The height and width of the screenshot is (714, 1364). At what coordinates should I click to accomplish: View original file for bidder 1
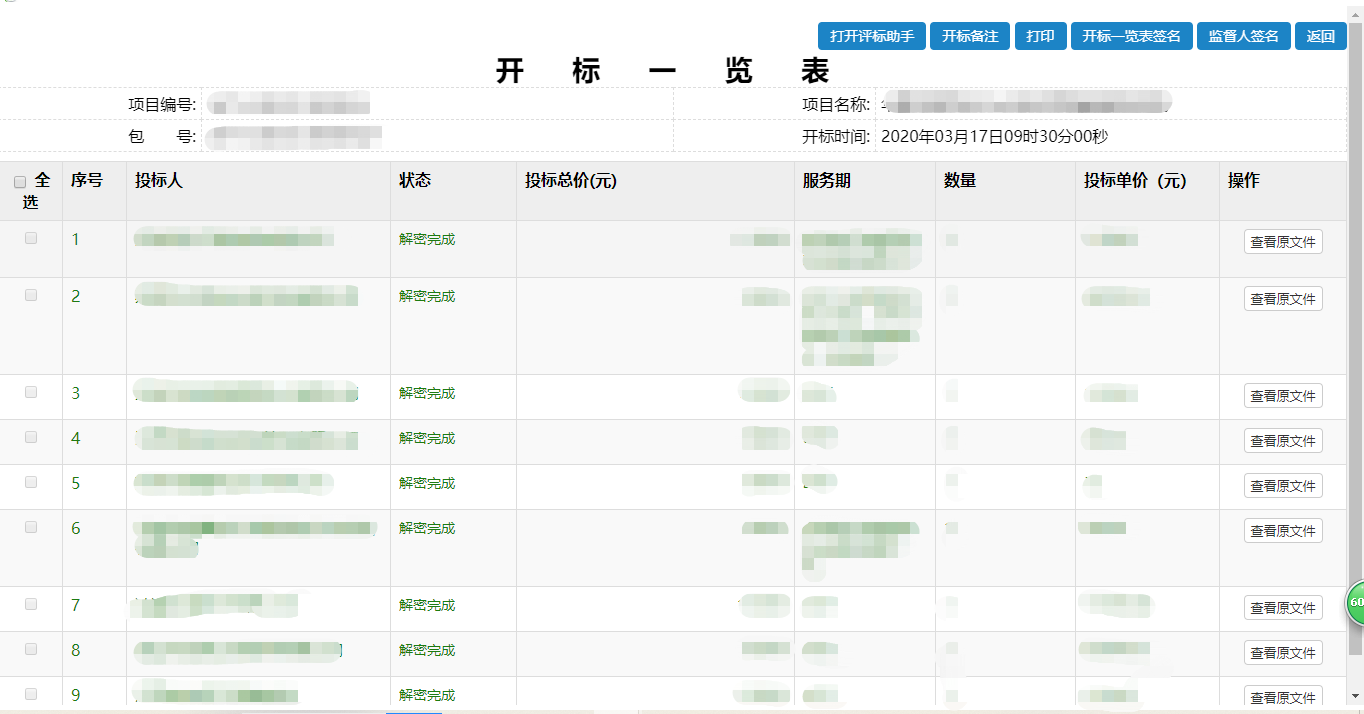pos(1282,242)
